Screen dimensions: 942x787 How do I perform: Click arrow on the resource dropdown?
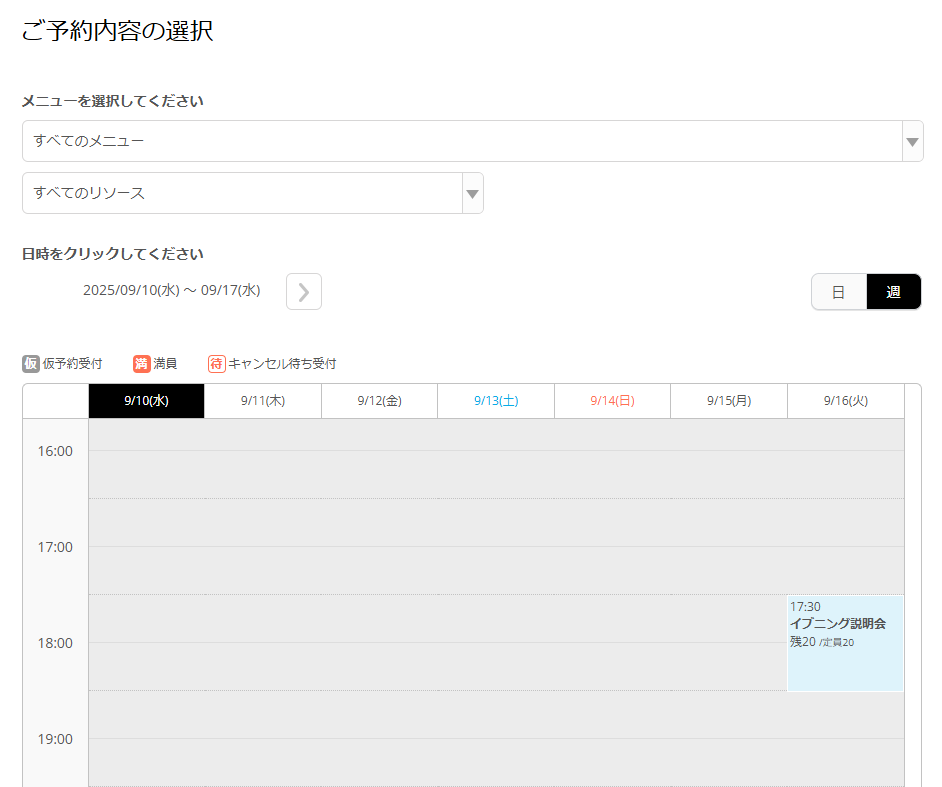[x=473, y=194]
